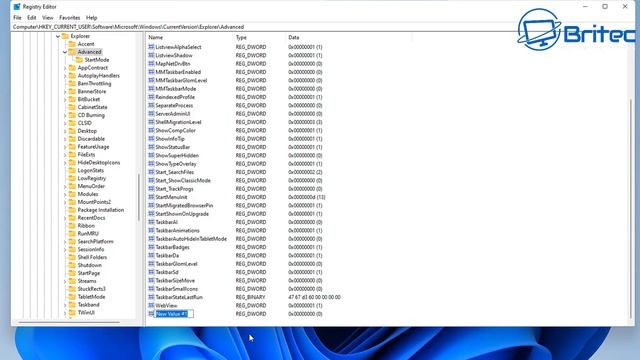Select the Start_ShowClassicMode value name

183,180
